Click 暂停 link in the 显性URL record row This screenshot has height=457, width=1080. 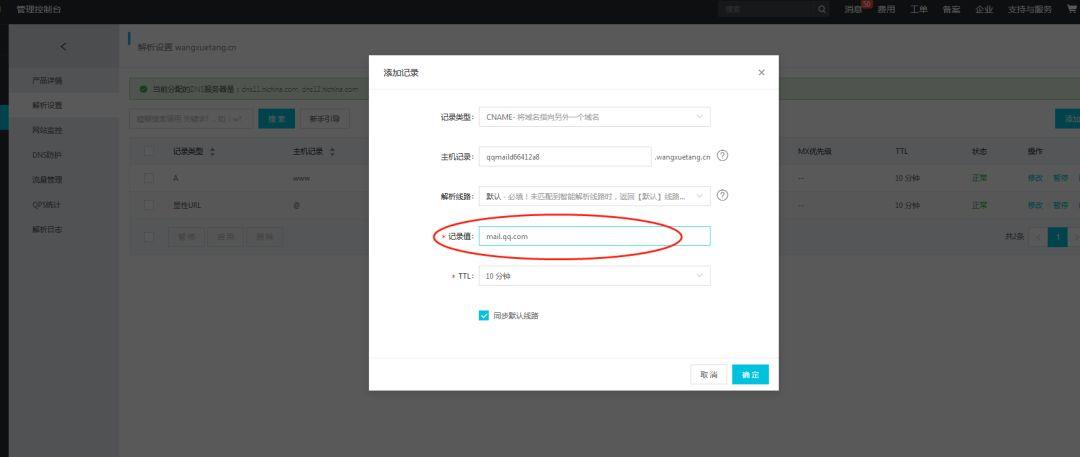[1060, 205]
